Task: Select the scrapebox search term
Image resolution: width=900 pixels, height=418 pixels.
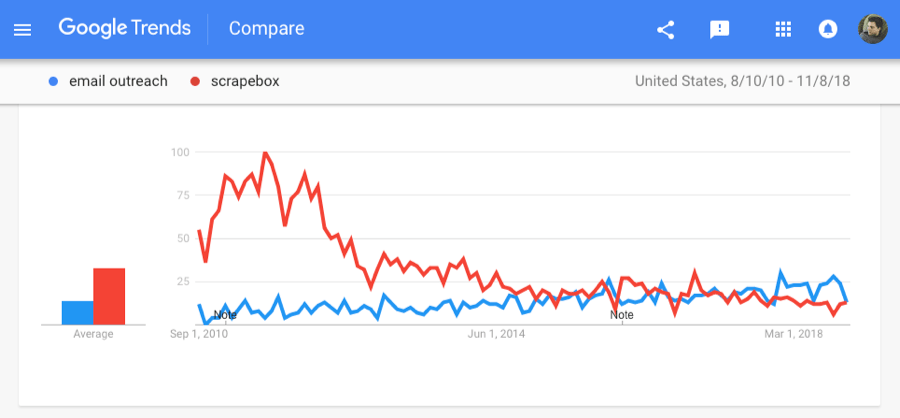Action: (x=245, y=82)
